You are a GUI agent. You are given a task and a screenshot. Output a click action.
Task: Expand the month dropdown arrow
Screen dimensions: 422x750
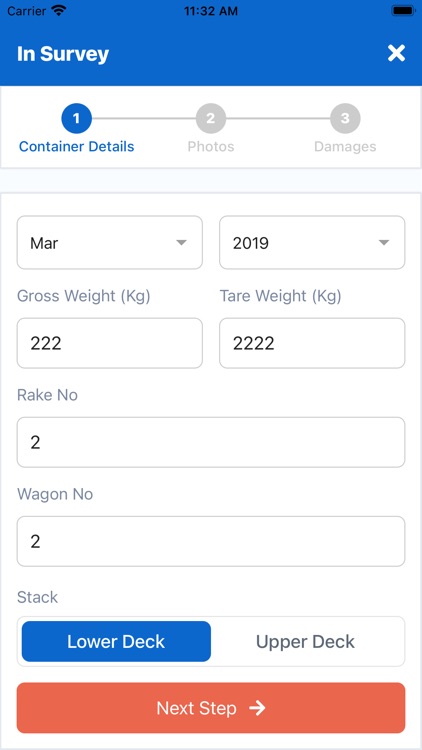pyautogui.click(x=181, y=243)
